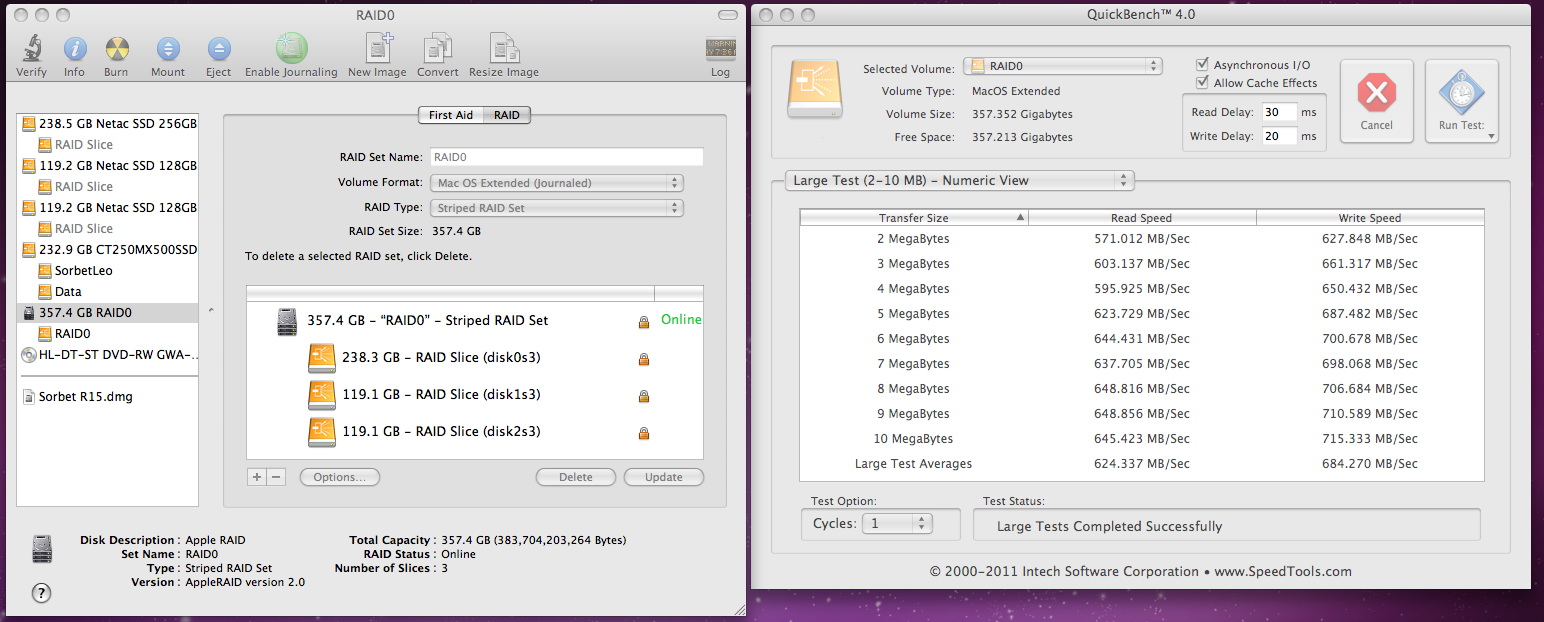The width and height of the screenshot is (1544, 622).
Task: Toggle the Allow Cache Effects checkbox
Action: tap(1203, 83)
